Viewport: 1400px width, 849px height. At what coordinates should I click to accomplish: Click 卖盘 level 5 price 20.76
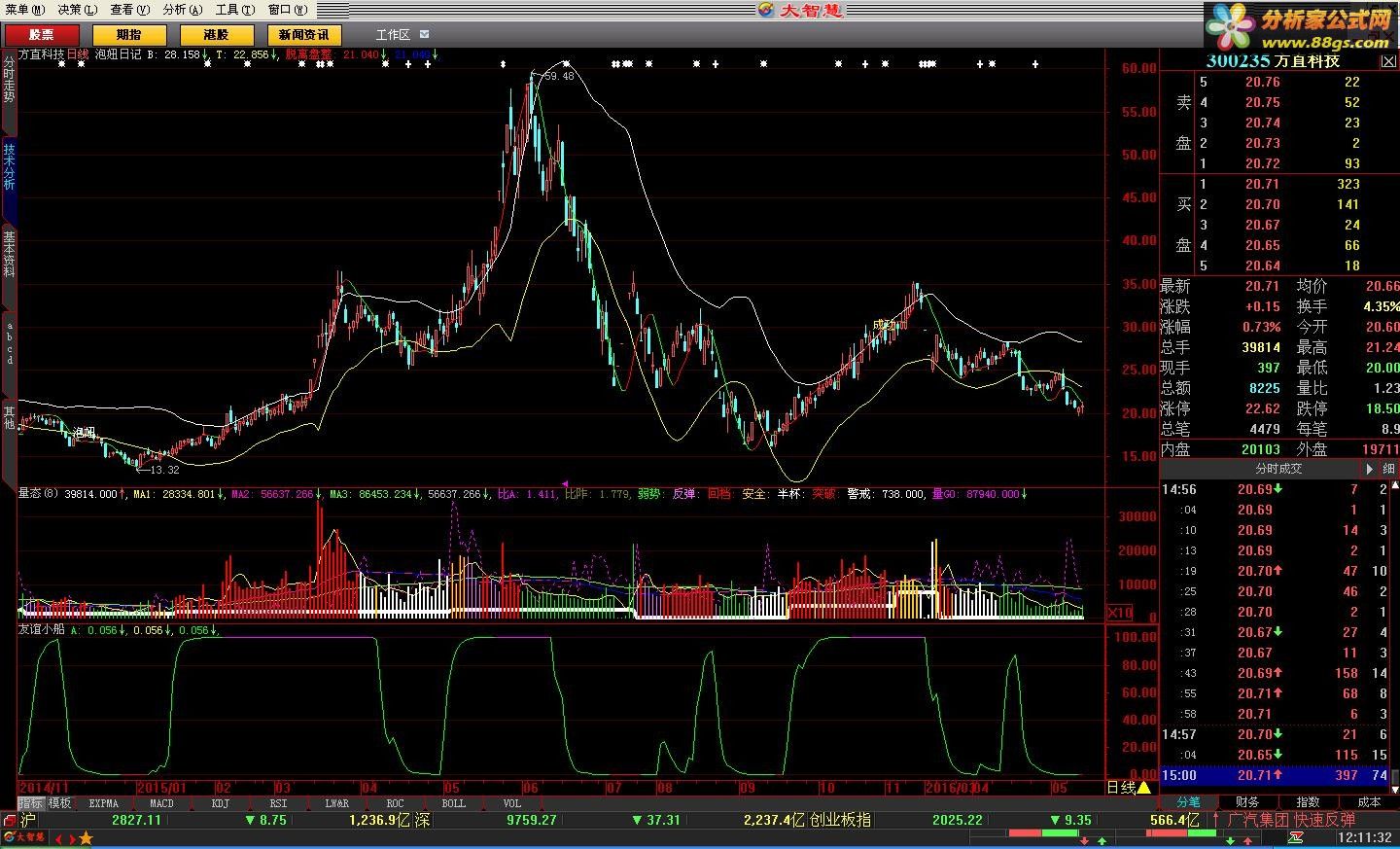pyautogui.click(x=1262, y=82)
